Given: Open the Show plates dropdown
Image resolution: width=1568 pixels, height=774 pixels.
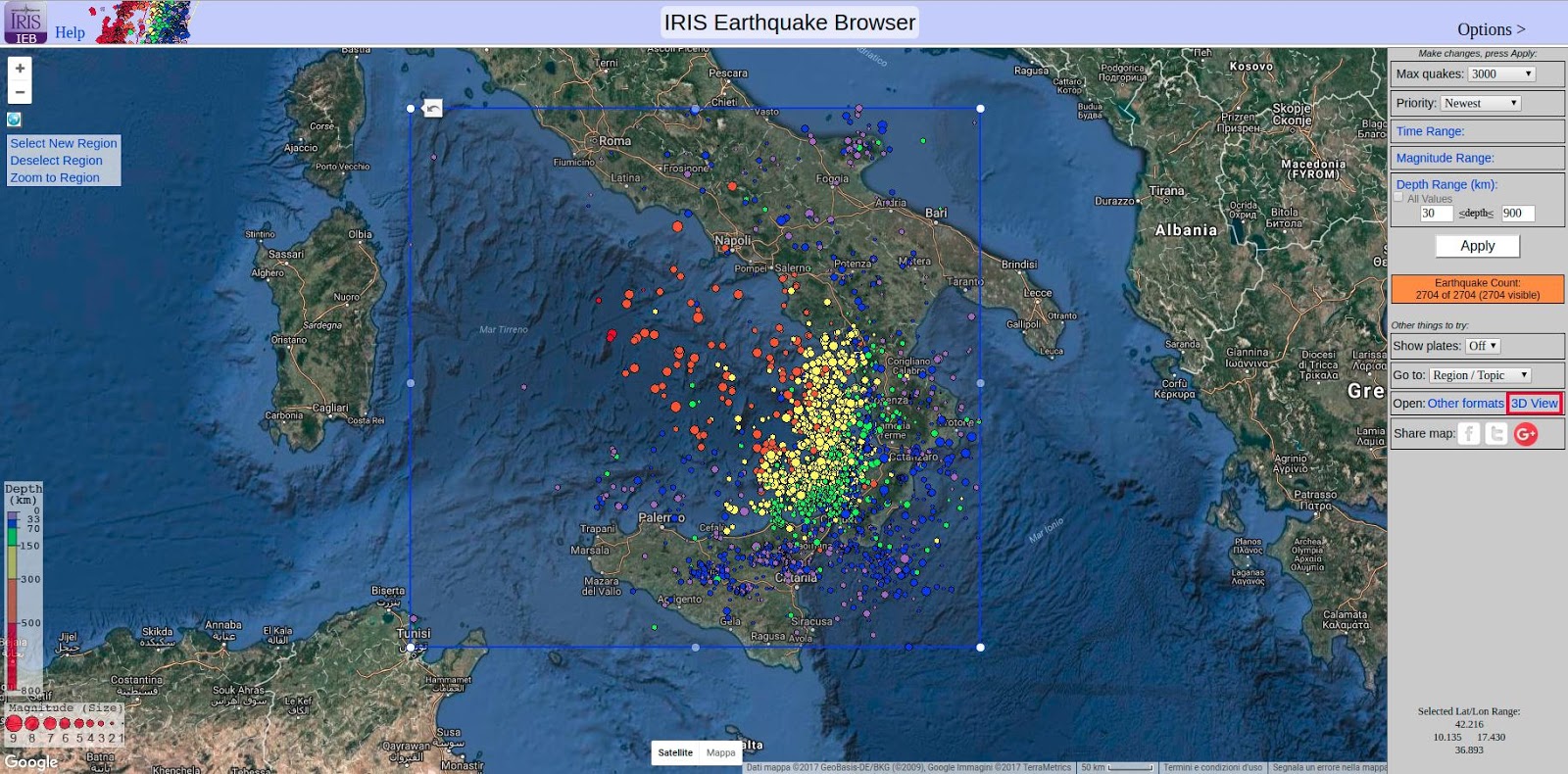Looking at the screenshot, I should click(1482, 346).
